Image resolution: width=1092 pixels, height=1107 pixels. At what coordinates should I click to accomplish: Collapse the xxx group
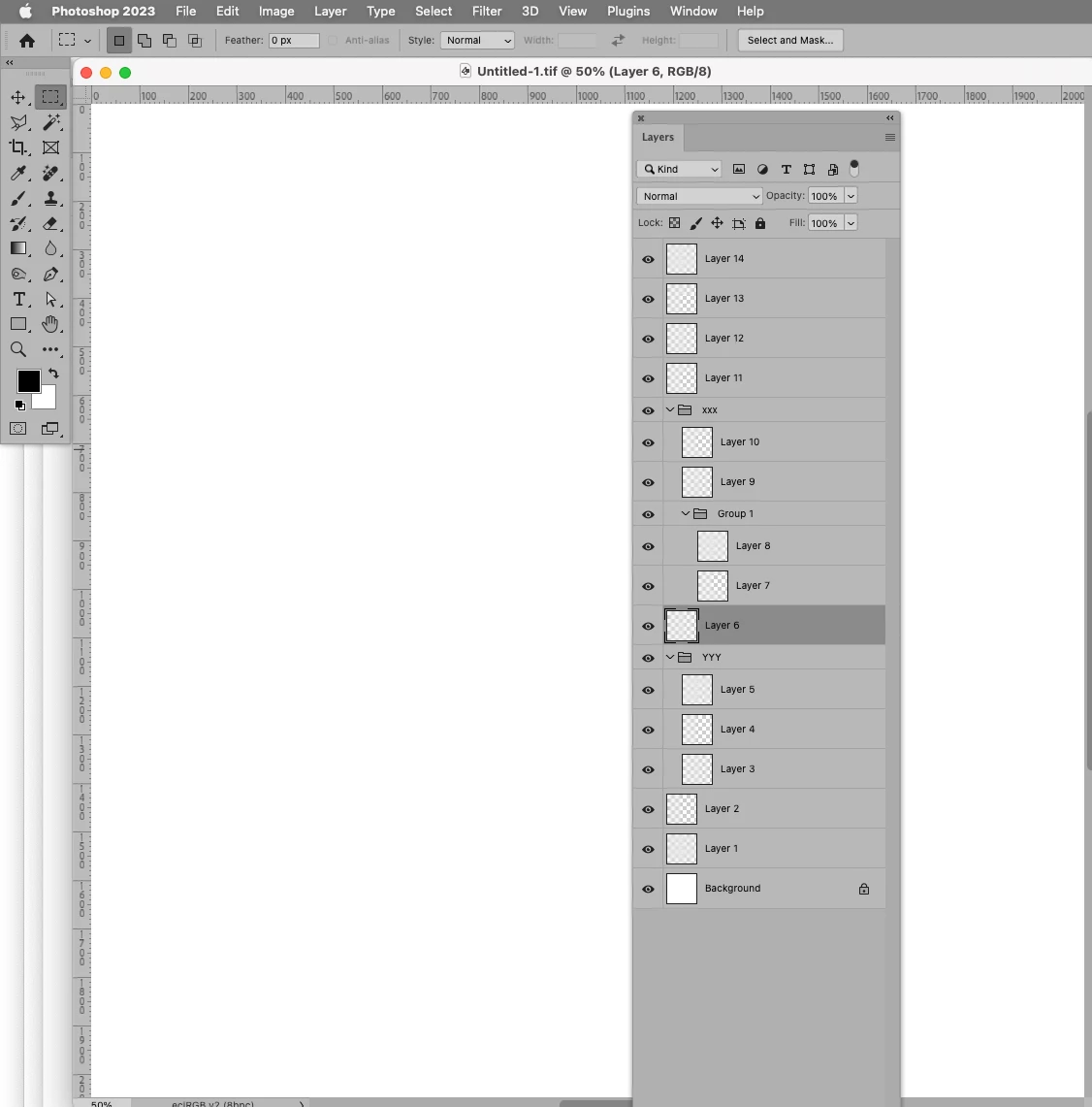[x=670, y=409]
